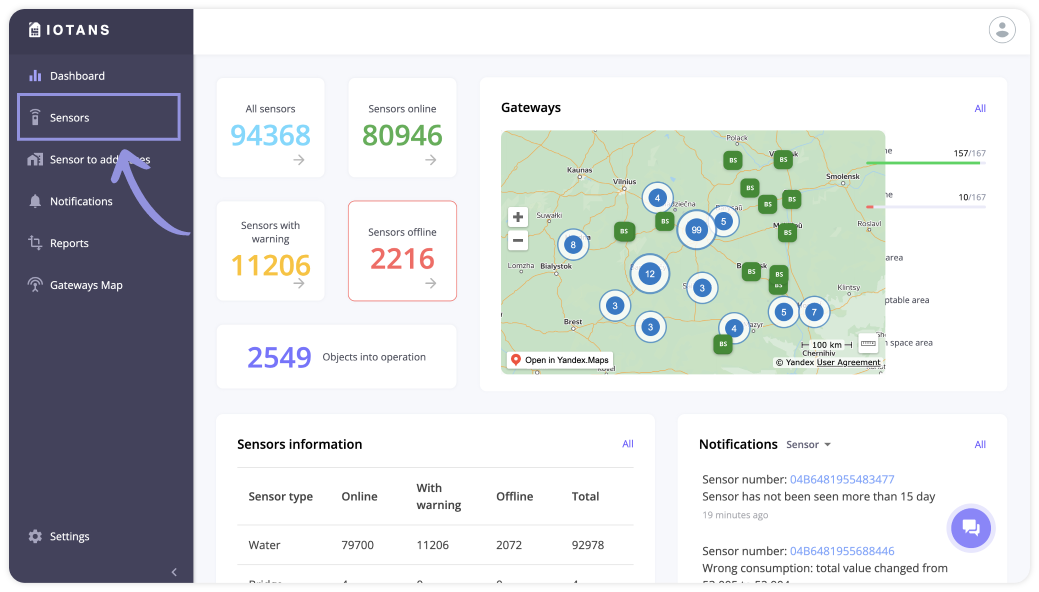Zoom in on the gateways map
Viewport: 1039px width, 592px height.
[x=518, y=217]
